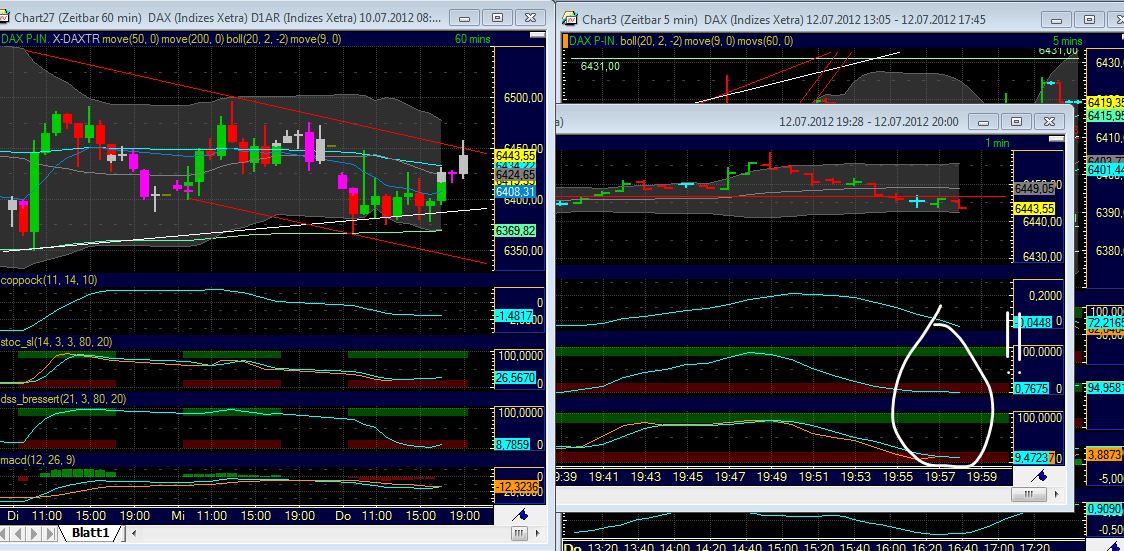Click the 1 min window scrollbar thumb
The height and width of the screenshot is (551, 1124).
(x=1029, y=494)
